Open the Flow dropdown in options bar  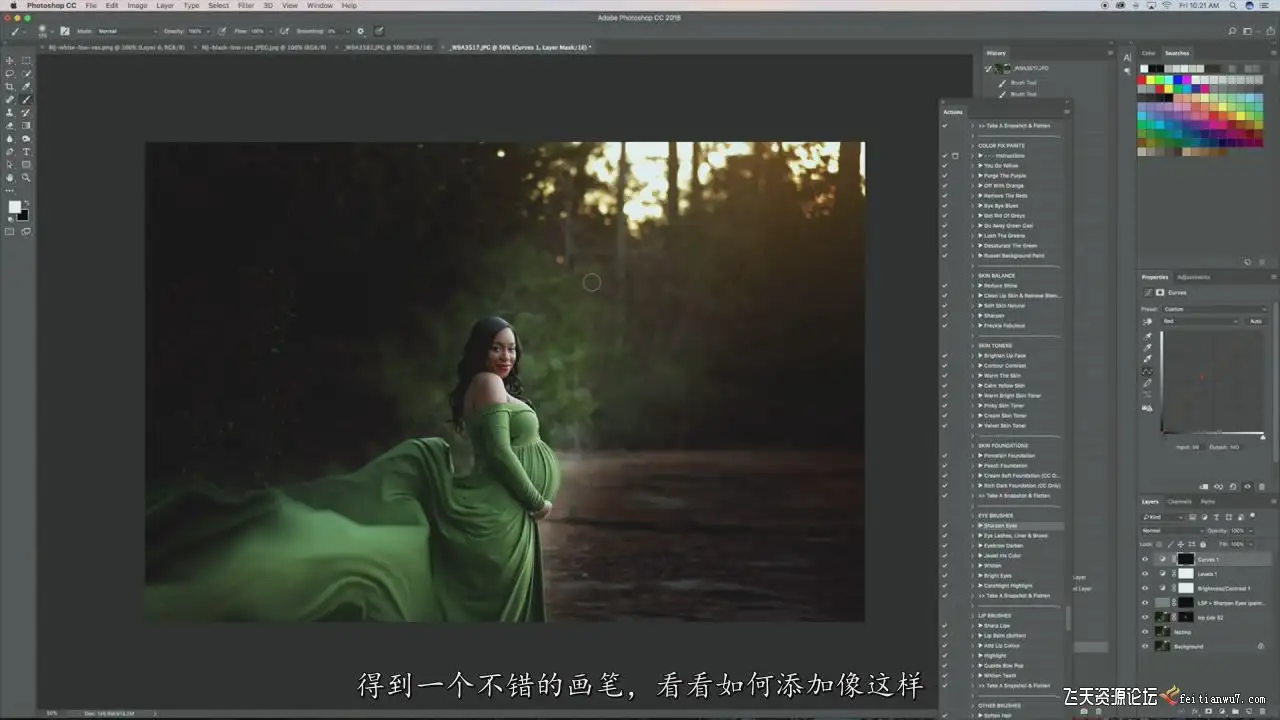click(x=269, y=31)
